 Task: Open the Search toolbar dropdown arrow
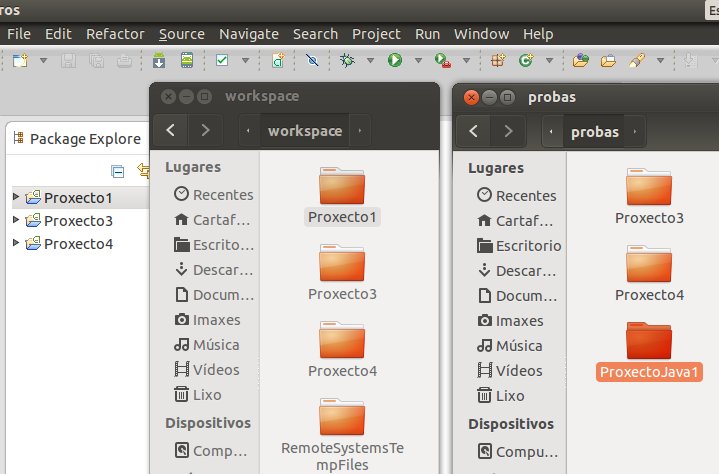point(660,60)
